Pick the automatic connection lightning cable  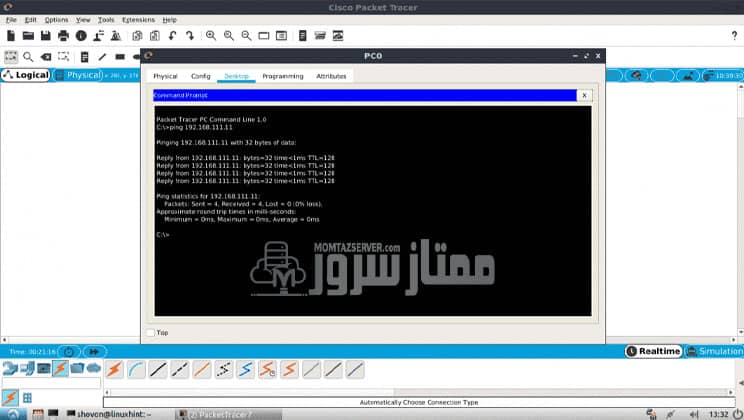point(114,369)
